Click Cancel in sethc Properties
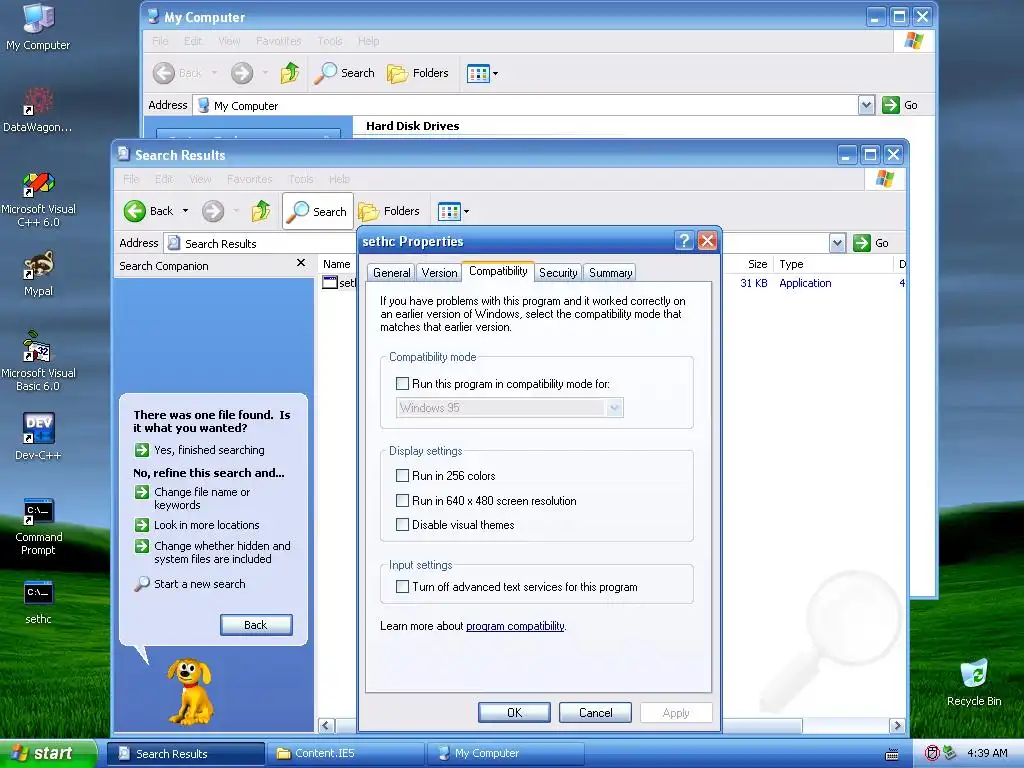This screenshot has height=768, width=1024. click(x=595, y=712)
